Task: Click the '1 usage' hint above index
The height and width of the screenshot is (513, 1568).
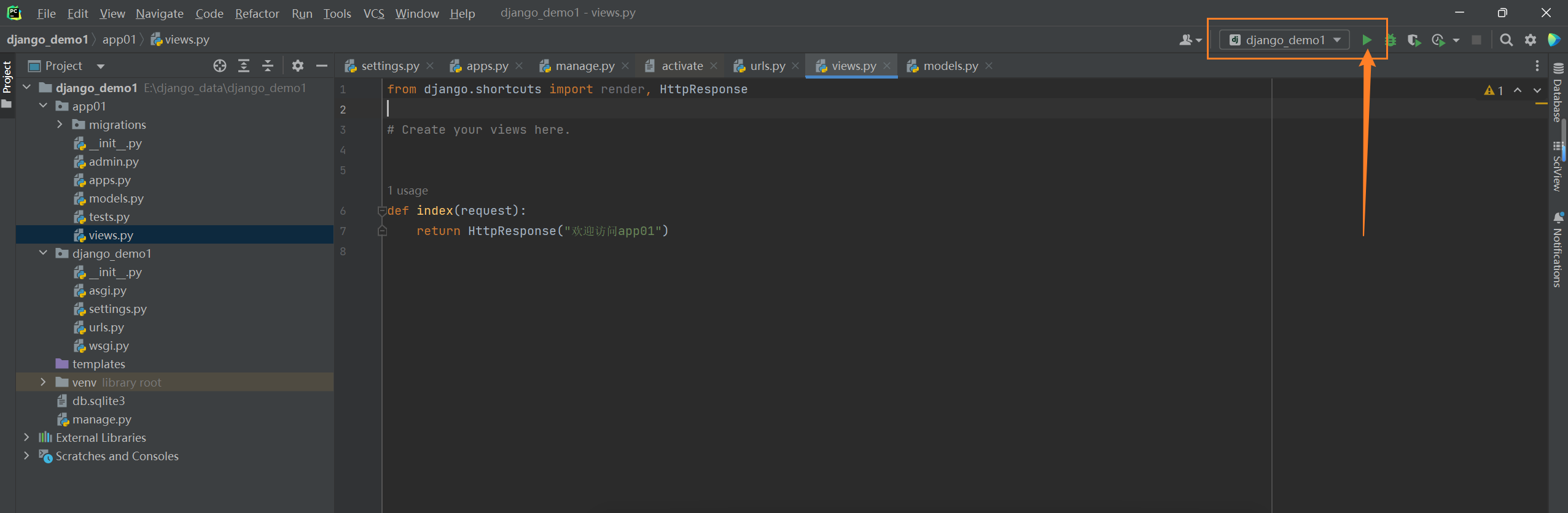Action: (408, 190)
